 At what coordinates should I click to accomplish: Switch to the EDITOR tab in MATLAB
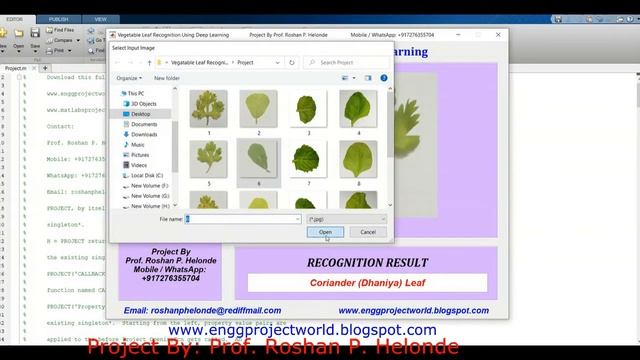click(15, 19)
